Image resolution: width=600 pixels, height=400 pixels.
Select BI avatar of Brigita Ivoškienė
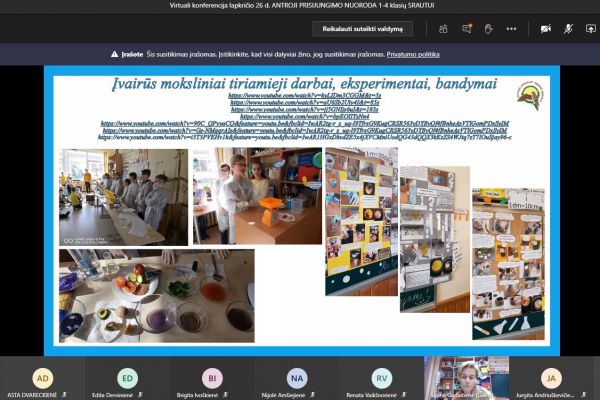[x=212, y=378]
